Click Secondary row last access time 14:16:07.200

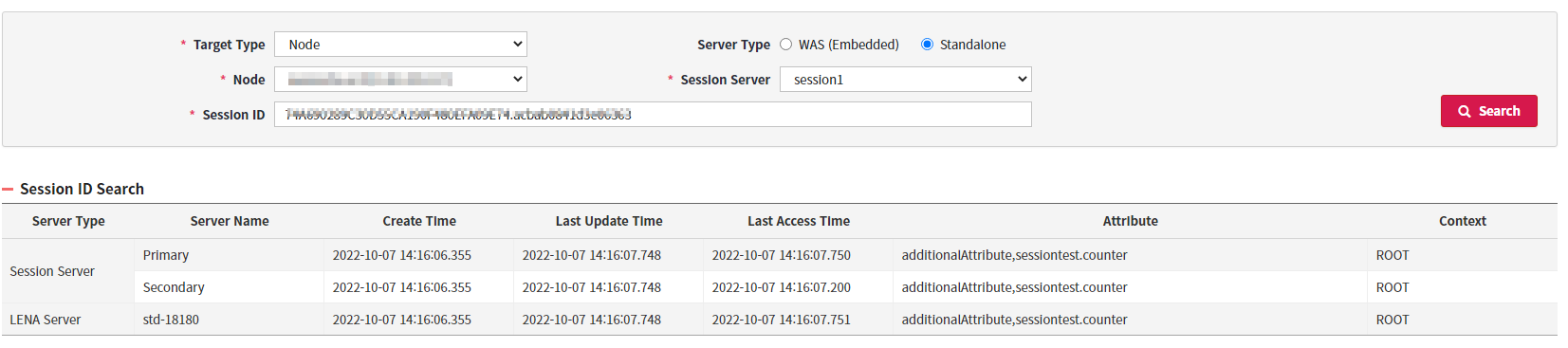(782, 287)
